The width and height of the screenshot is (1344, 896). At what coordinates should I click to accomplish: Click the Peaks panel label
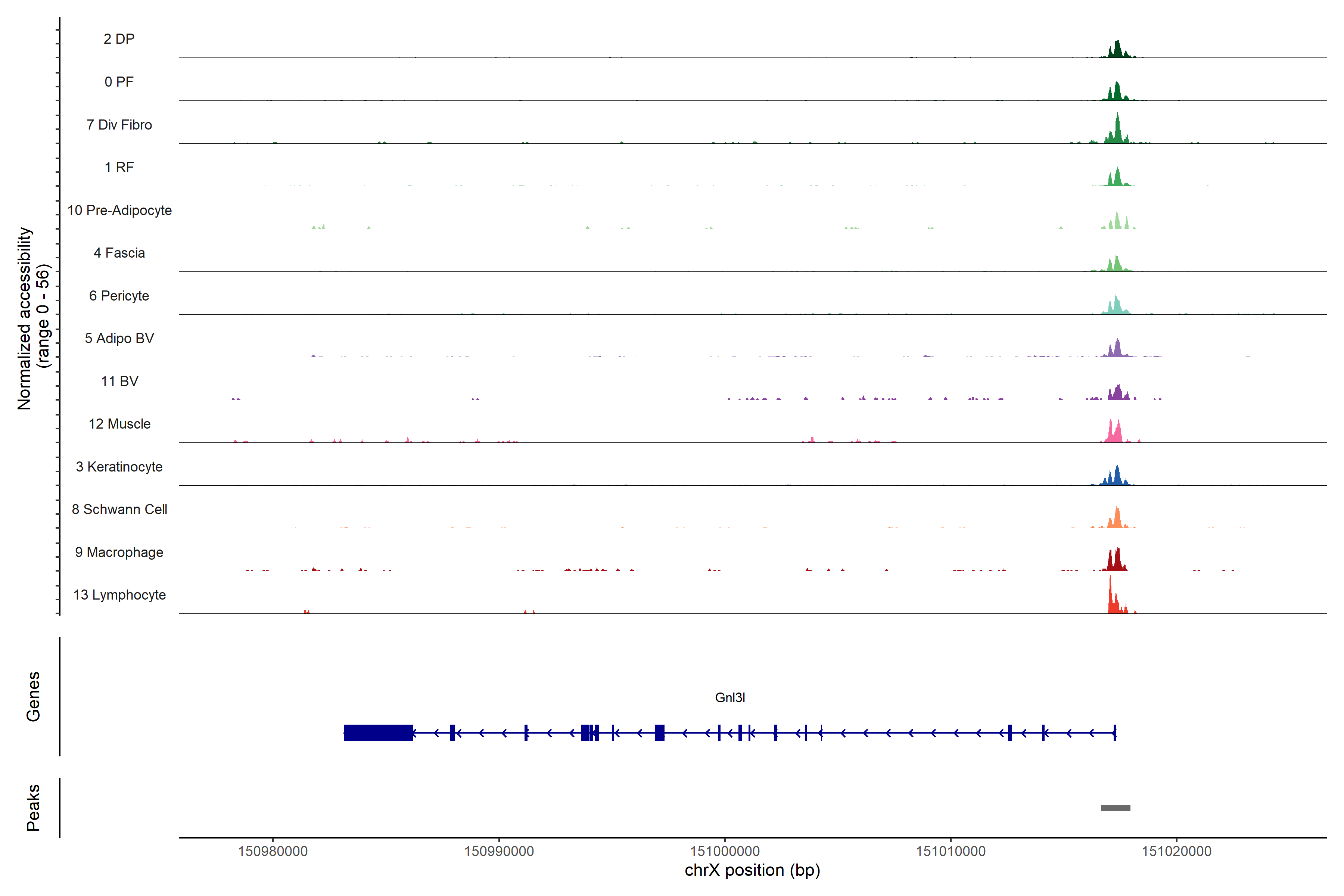pos(33,808)
